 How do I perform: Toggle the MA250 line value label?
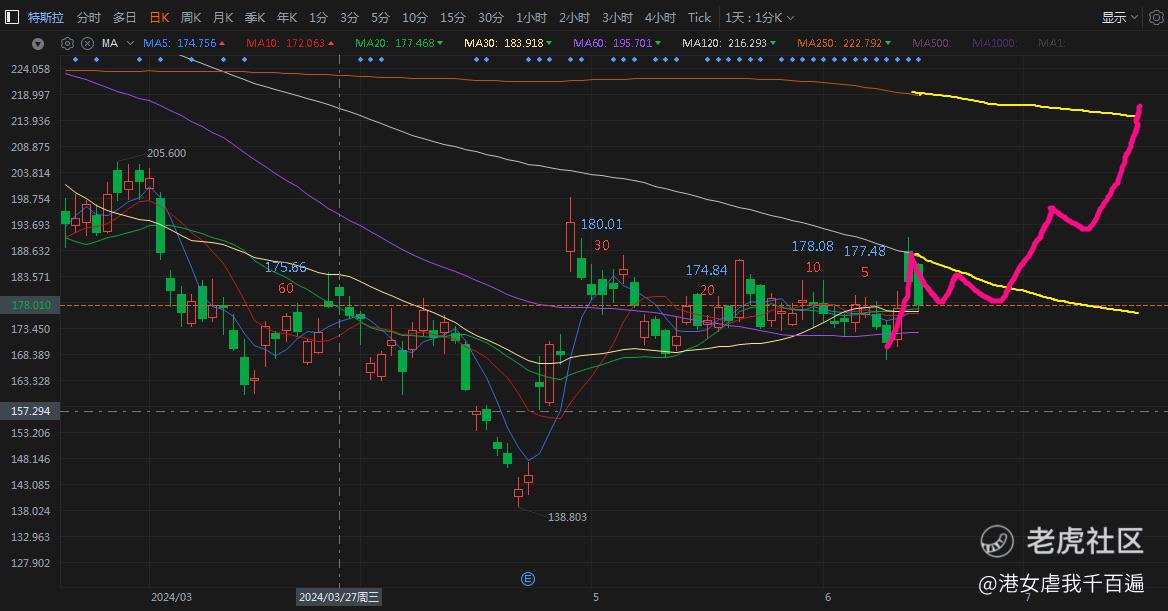click(x=844, y=43)
